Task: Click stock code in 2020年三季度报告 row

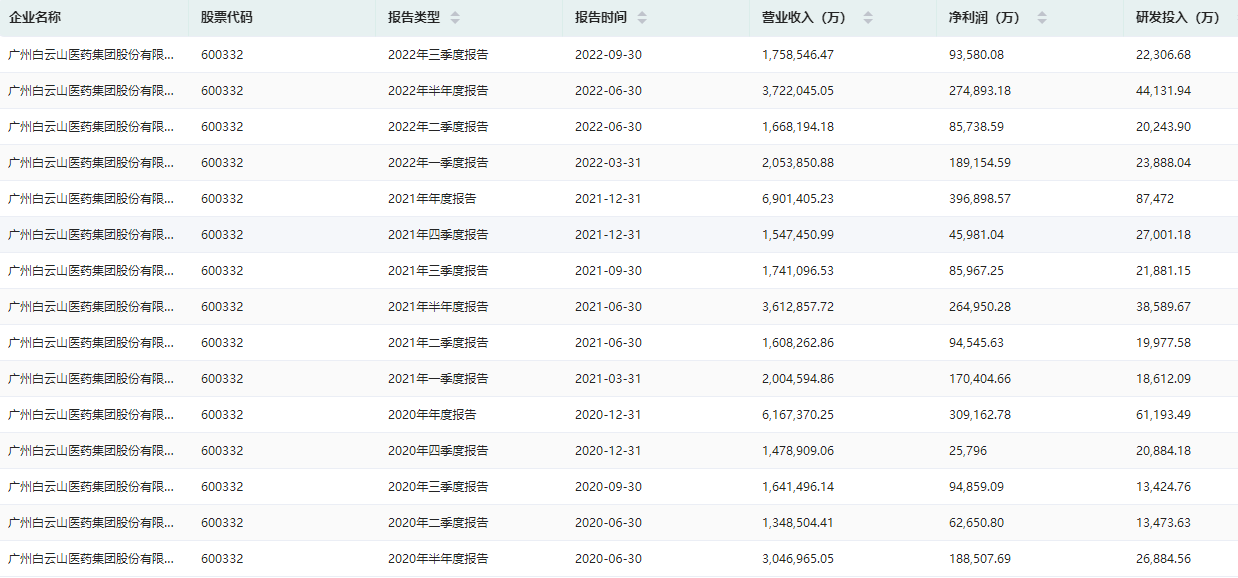Action: click(x=222, y=487)
